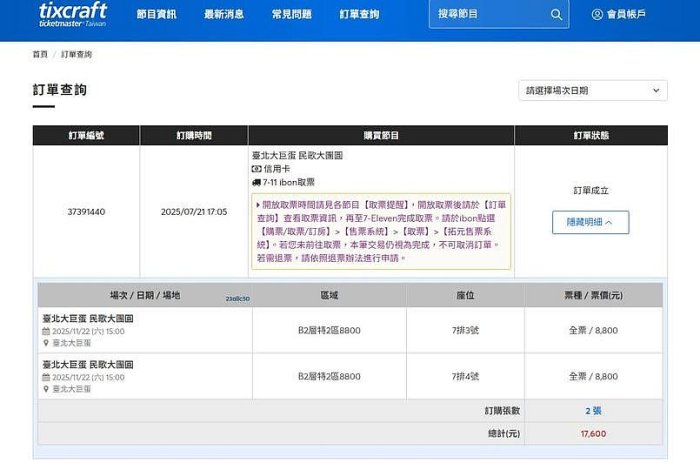700x470 pixels.
Task: Click the location pin icon in the 7排3號 row
Action: pyautogui.click(x=46, y=342)
